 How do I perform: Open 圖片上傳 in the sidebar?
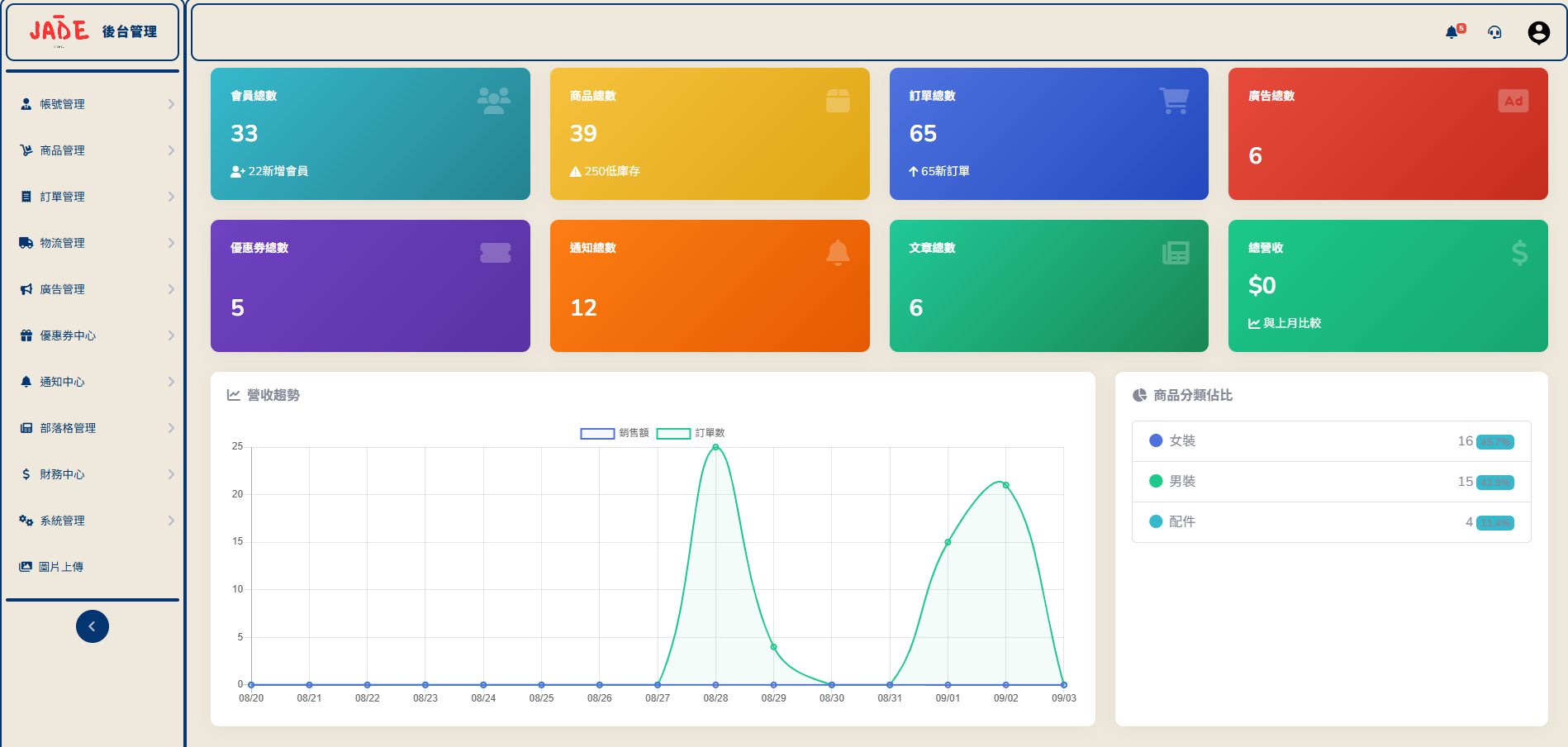(x=93, y=567)
